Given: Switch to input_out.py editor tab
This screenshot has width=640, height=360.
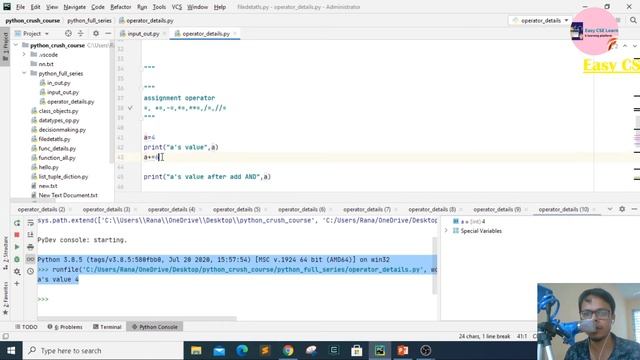Looking at the screenshot, I should tap(143, 33).
